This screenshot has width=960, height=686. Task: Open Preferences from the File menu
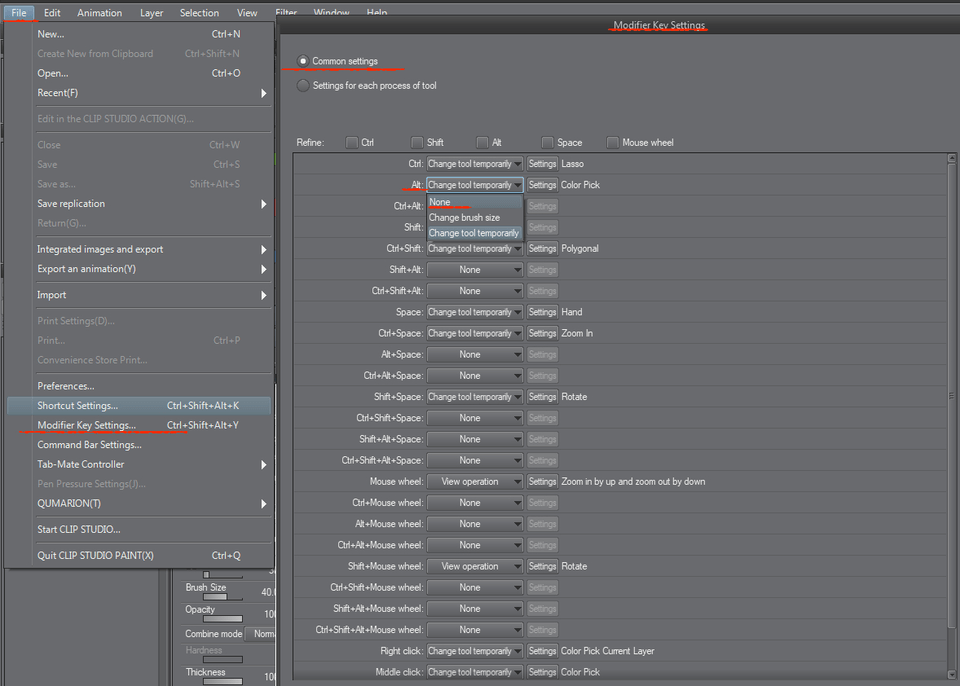point(66,386)
